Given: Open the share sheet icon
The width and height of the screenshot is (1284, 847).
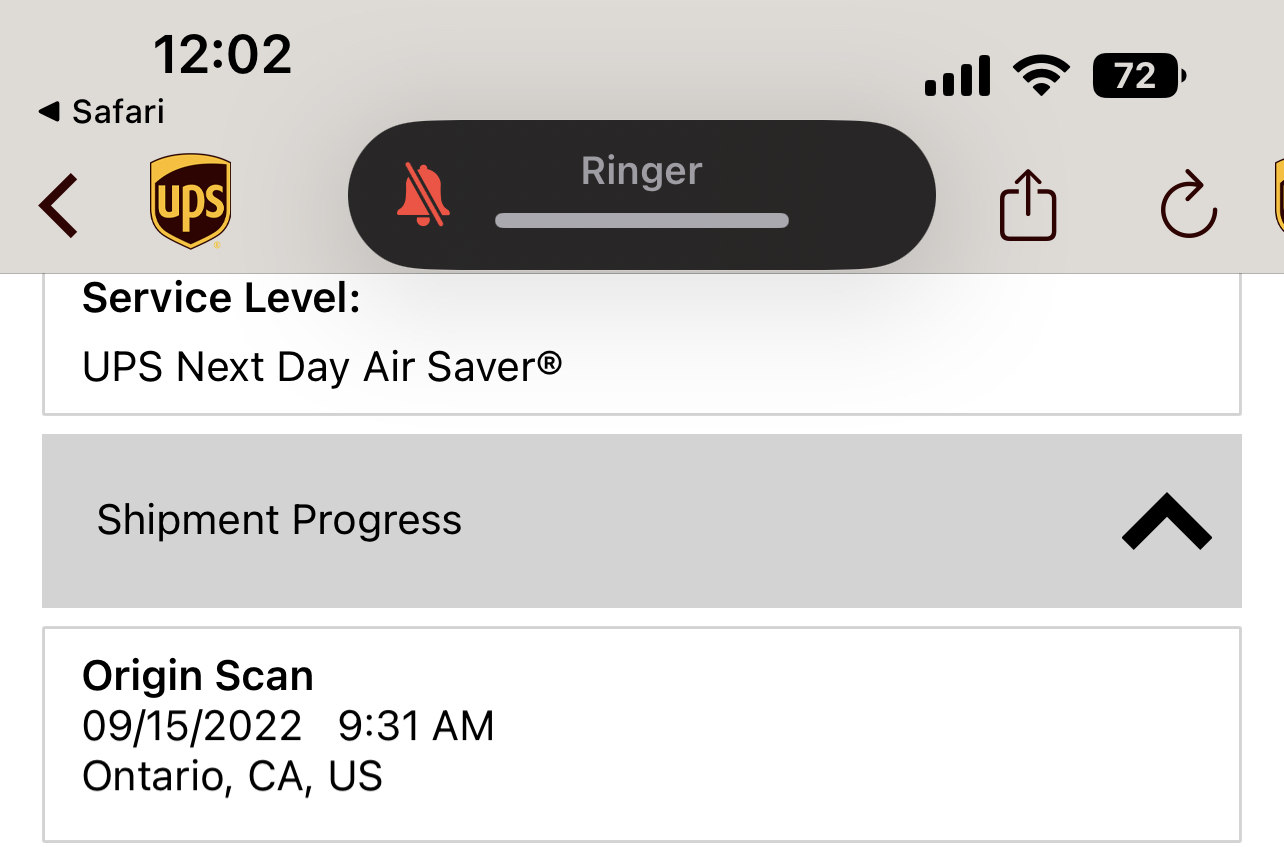Looking at the screenshot, I should 1028,206.
